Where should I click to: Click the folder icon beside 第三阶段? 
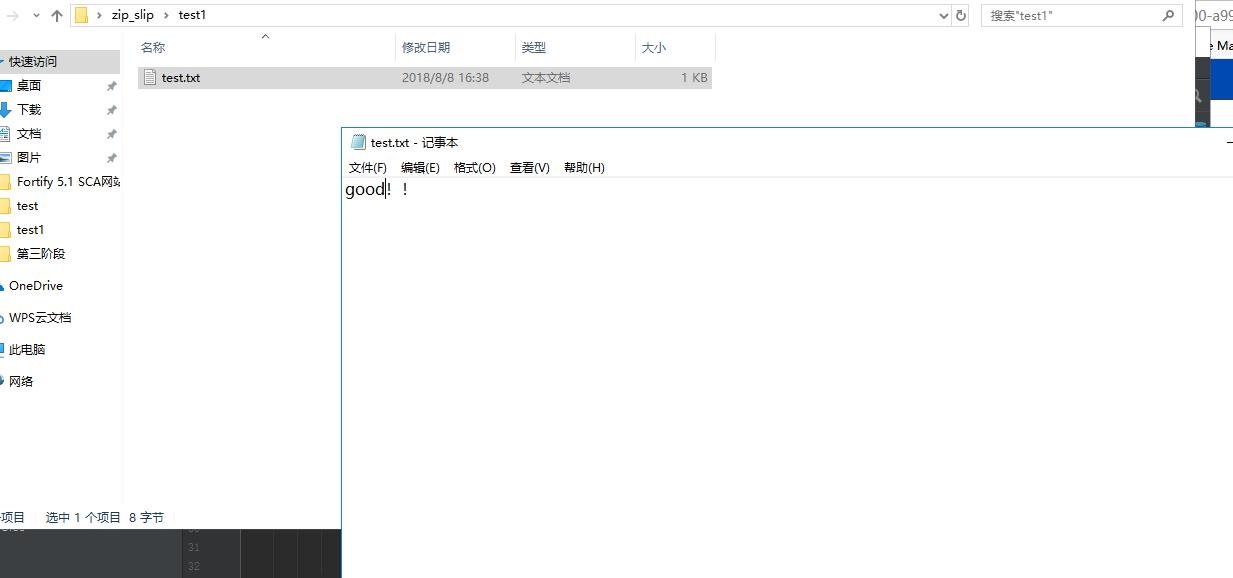click(5, 254)
